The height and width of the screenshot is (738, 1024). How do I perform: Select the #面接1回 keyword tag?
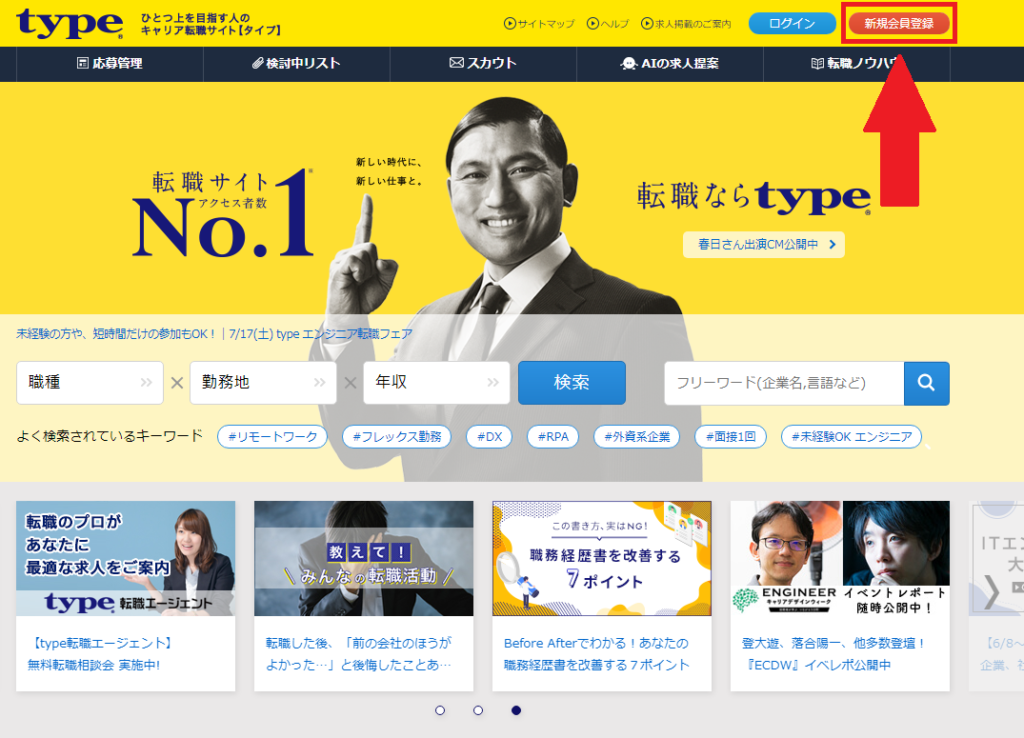click(731, 436)
